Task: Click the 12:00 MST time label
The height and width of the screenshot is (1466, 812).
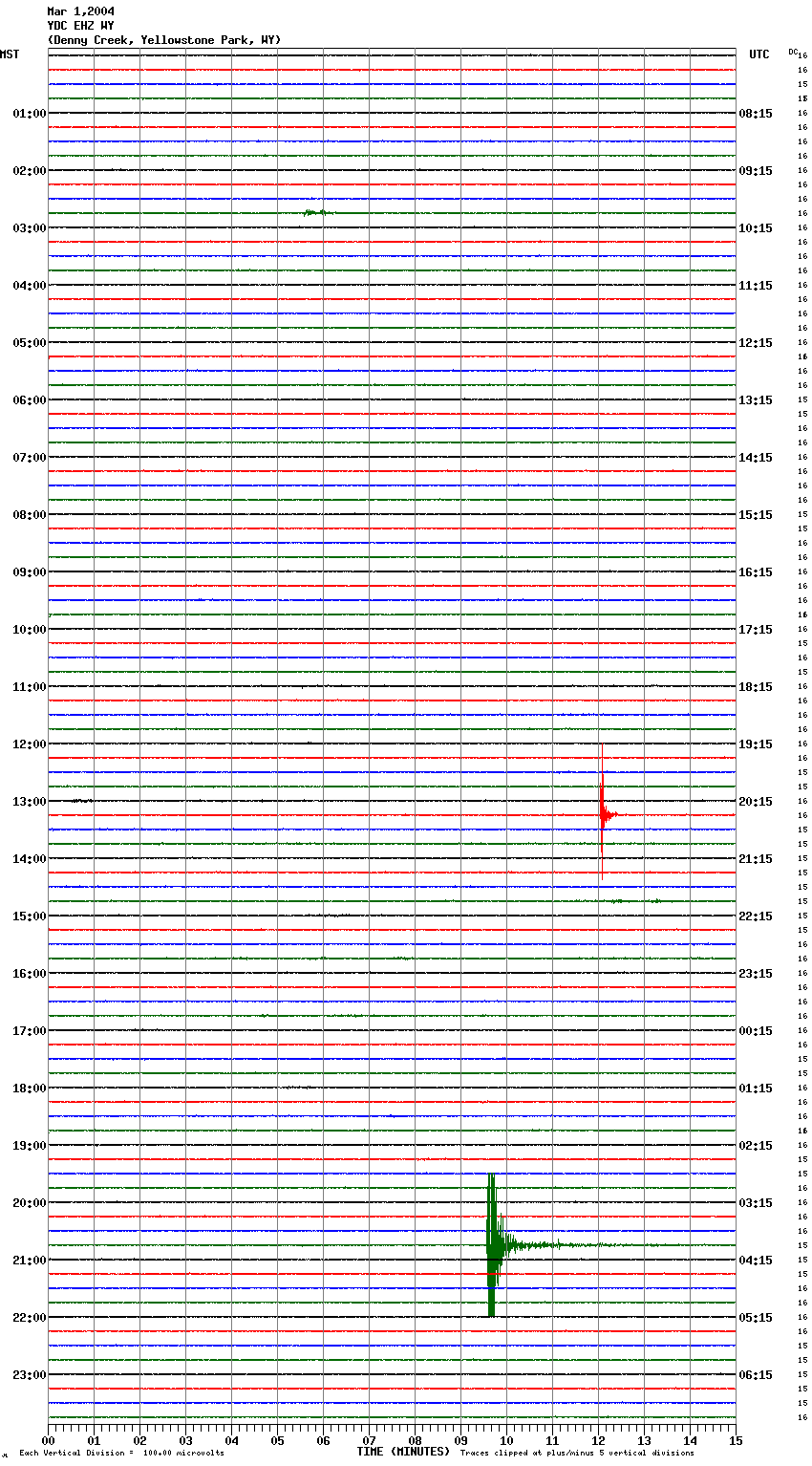Action: (x=30, y=744)
